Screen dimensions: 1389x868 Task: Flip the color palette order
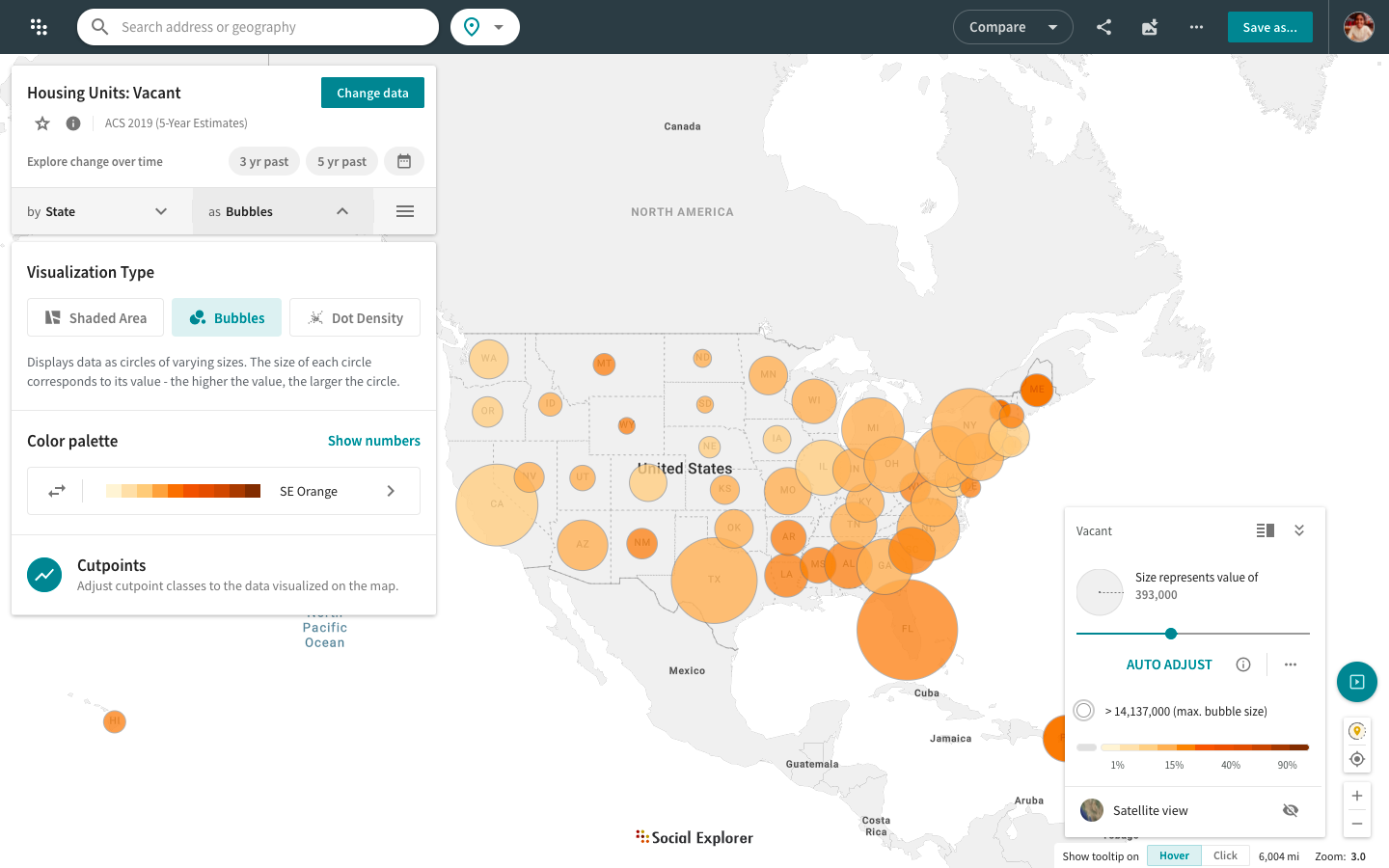click(x=57, y=491)
